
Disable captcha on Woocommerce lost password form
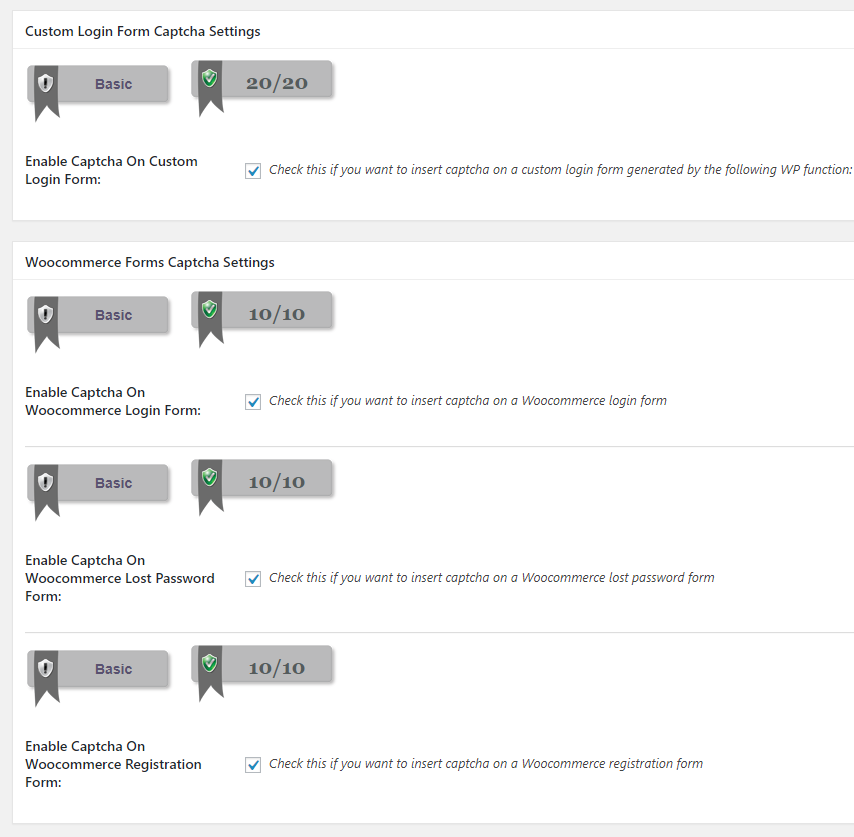coord(253,578)
